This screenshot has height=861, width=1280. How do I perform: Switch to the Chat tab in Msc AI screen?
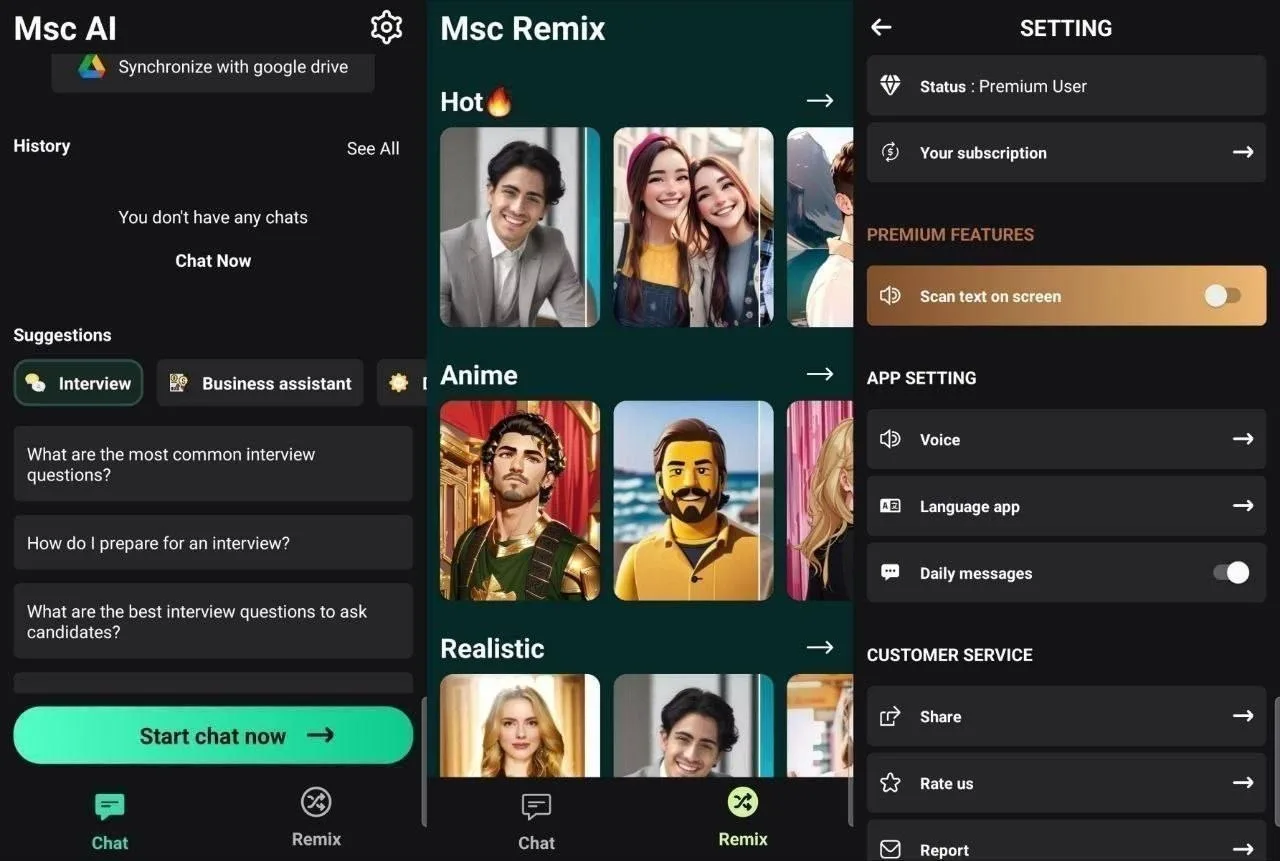click(110, 821)
